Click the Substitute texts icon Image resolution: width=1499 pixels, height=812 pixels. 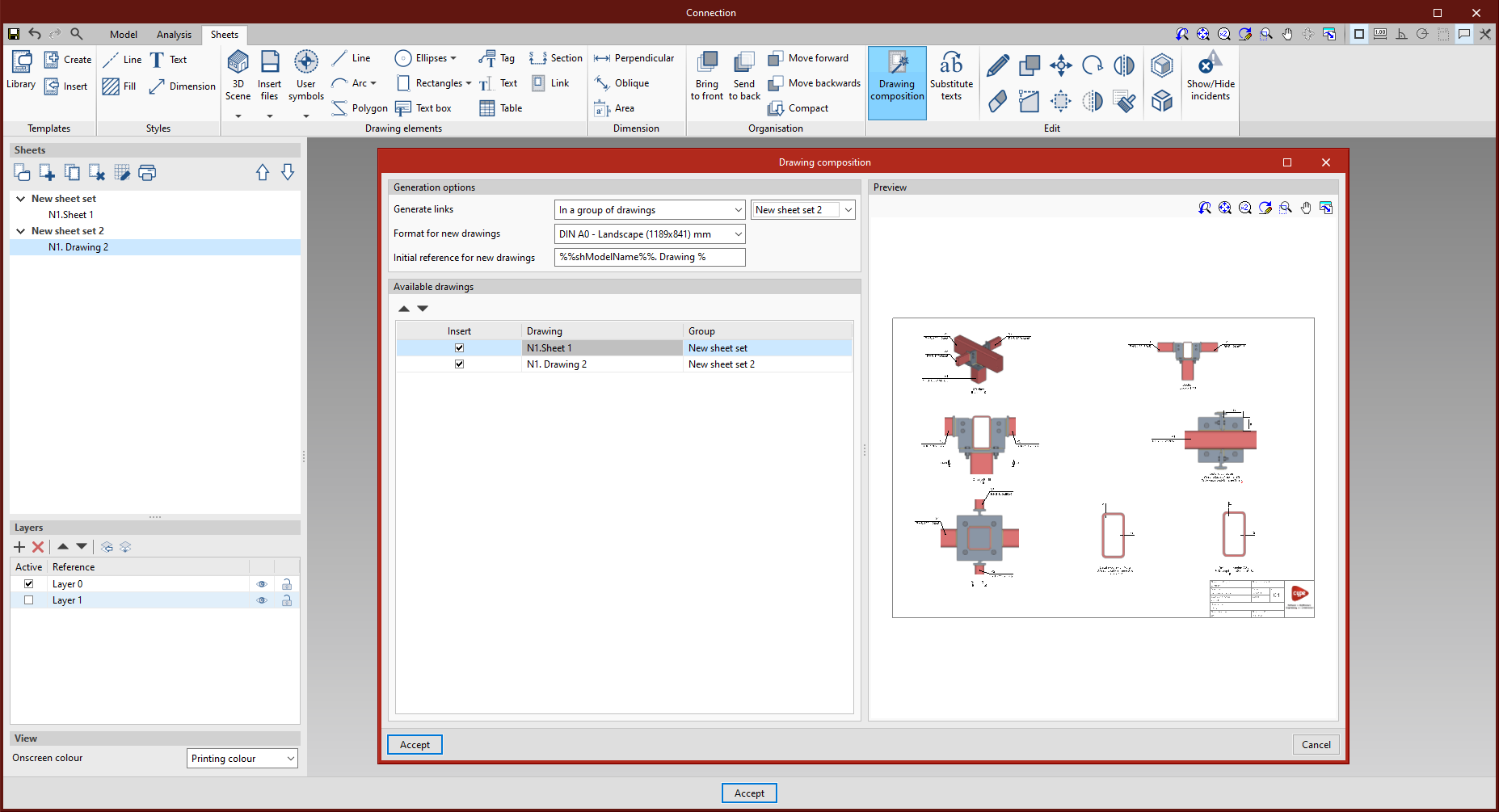coord(951,65)
